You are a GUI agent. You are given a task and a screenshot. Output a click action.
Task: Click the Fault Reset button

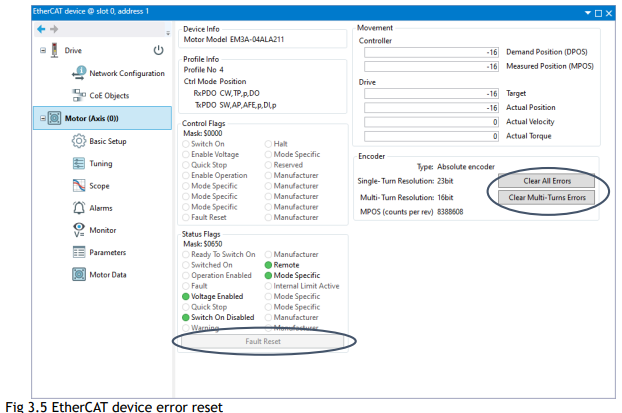pyautogui.click(x=263, y=341)
